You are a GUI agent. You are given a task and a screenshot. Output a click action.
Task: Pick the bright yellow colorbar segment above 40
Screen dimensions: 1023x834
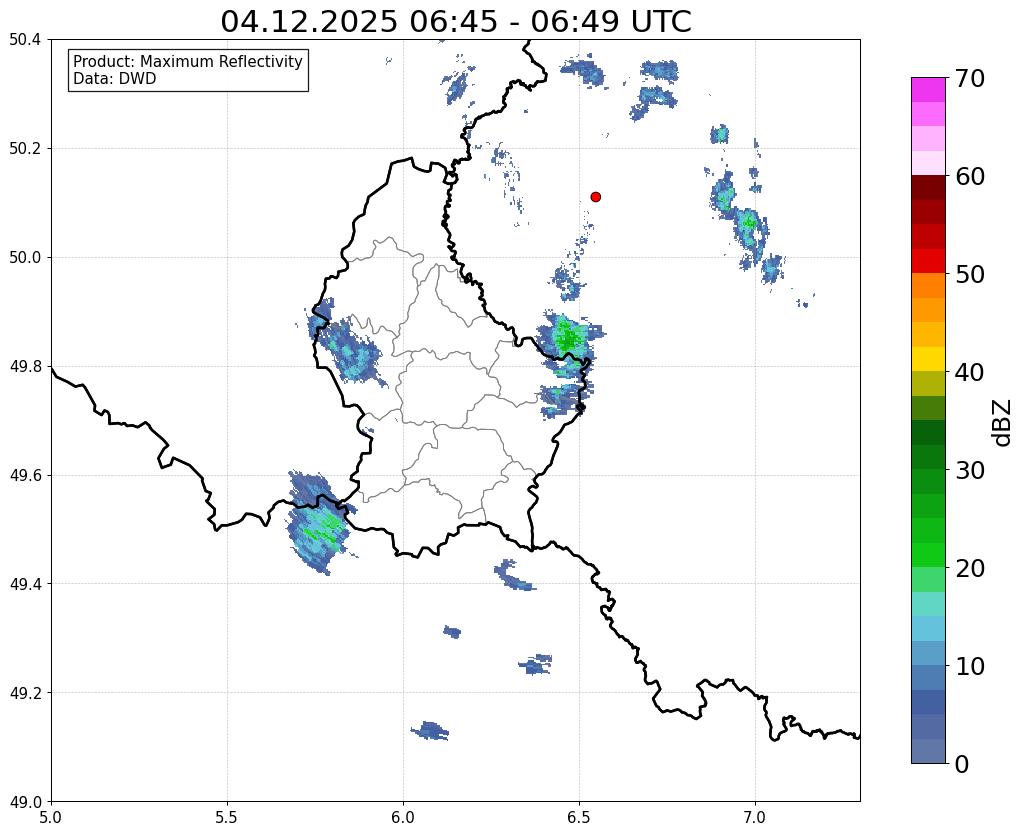click(x=928, y=359)
